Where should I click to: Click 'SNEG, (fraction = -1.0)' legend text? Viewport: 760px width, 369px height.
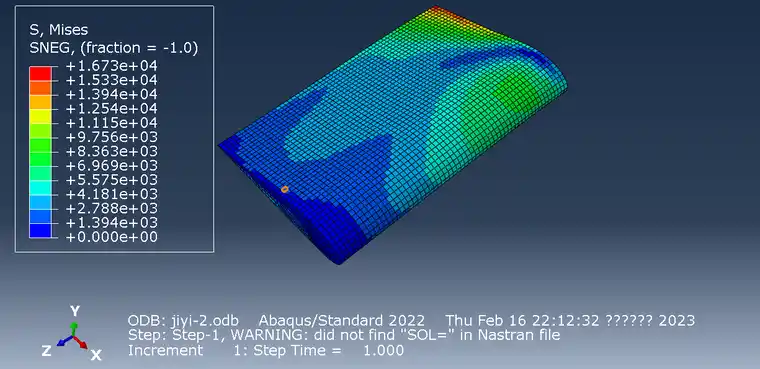(114, 48)
